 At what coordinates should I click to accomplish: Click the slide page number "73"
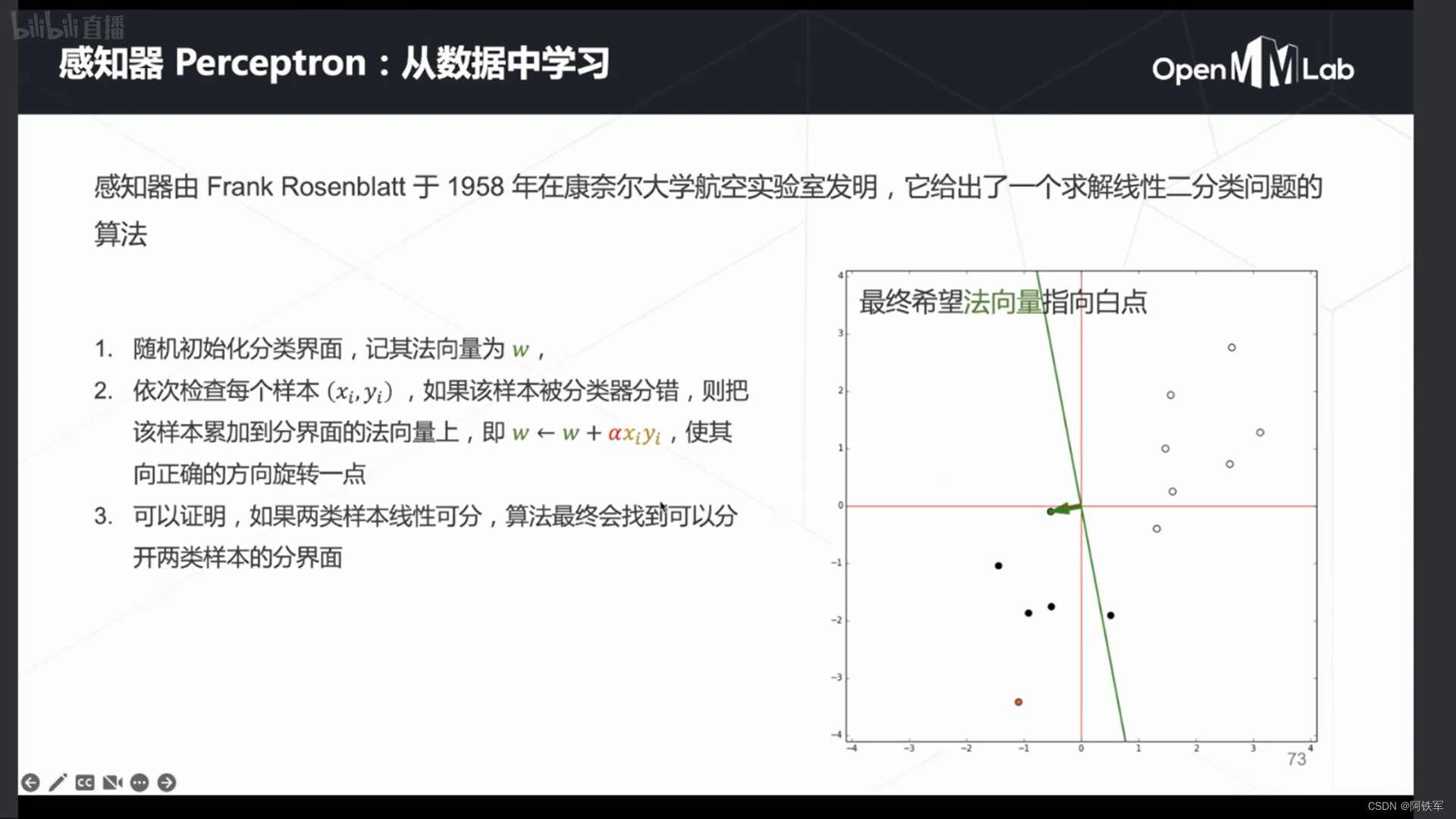pos(1297,759)
